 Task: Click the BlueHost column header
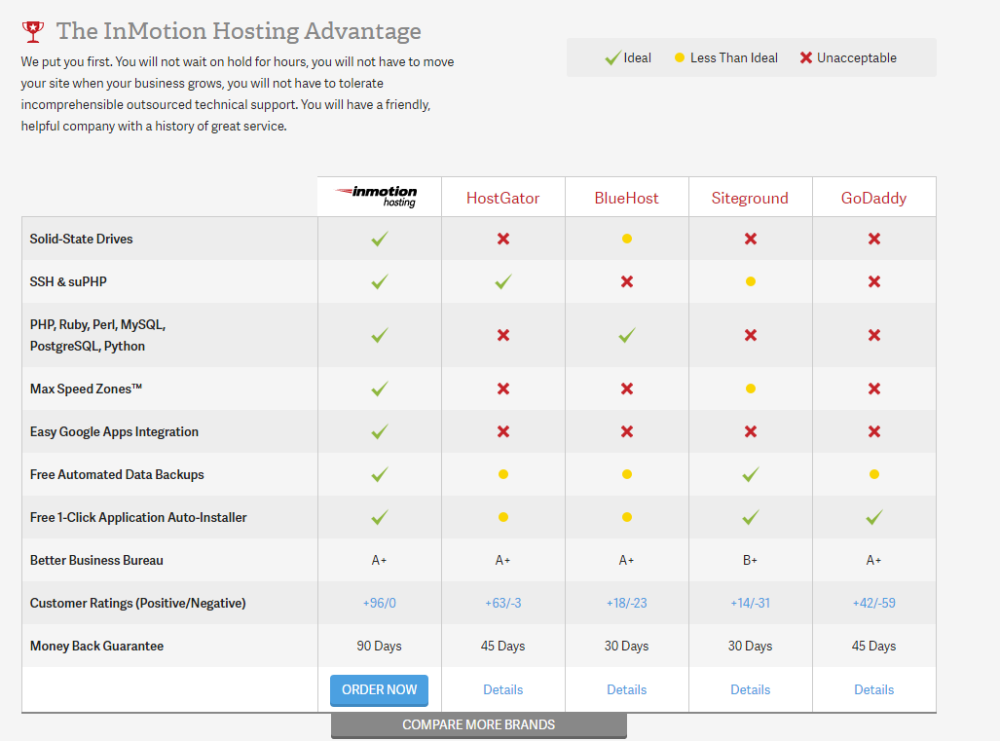627,198
